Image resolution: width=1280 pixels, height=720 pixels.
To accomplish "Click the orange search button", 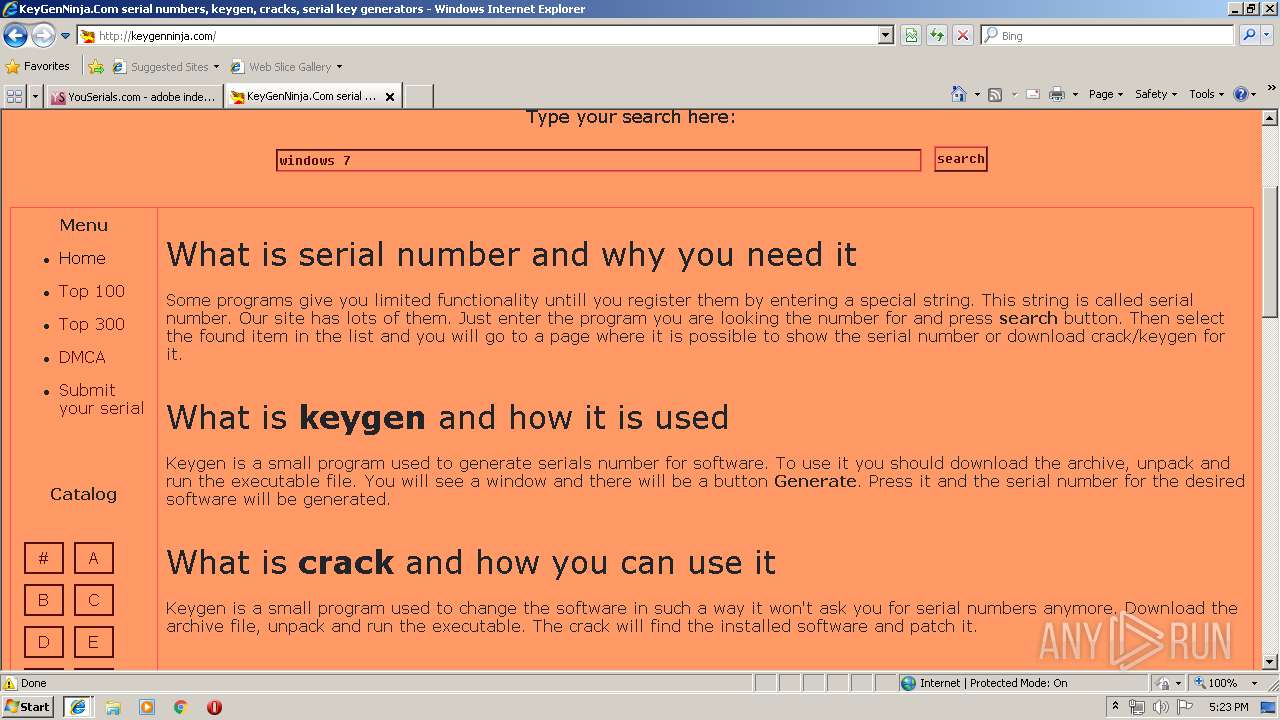I will point(960,159).
